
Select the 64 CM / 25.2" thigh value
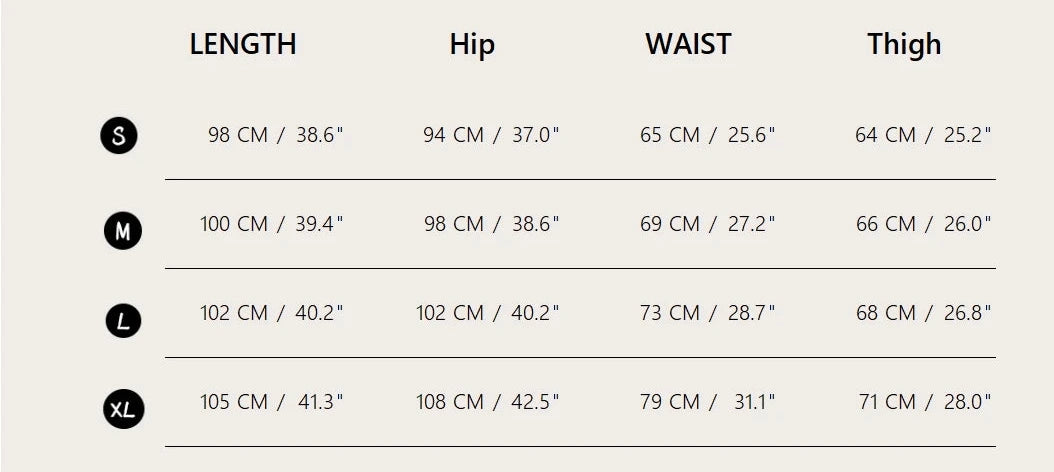[x=922, y=135]
